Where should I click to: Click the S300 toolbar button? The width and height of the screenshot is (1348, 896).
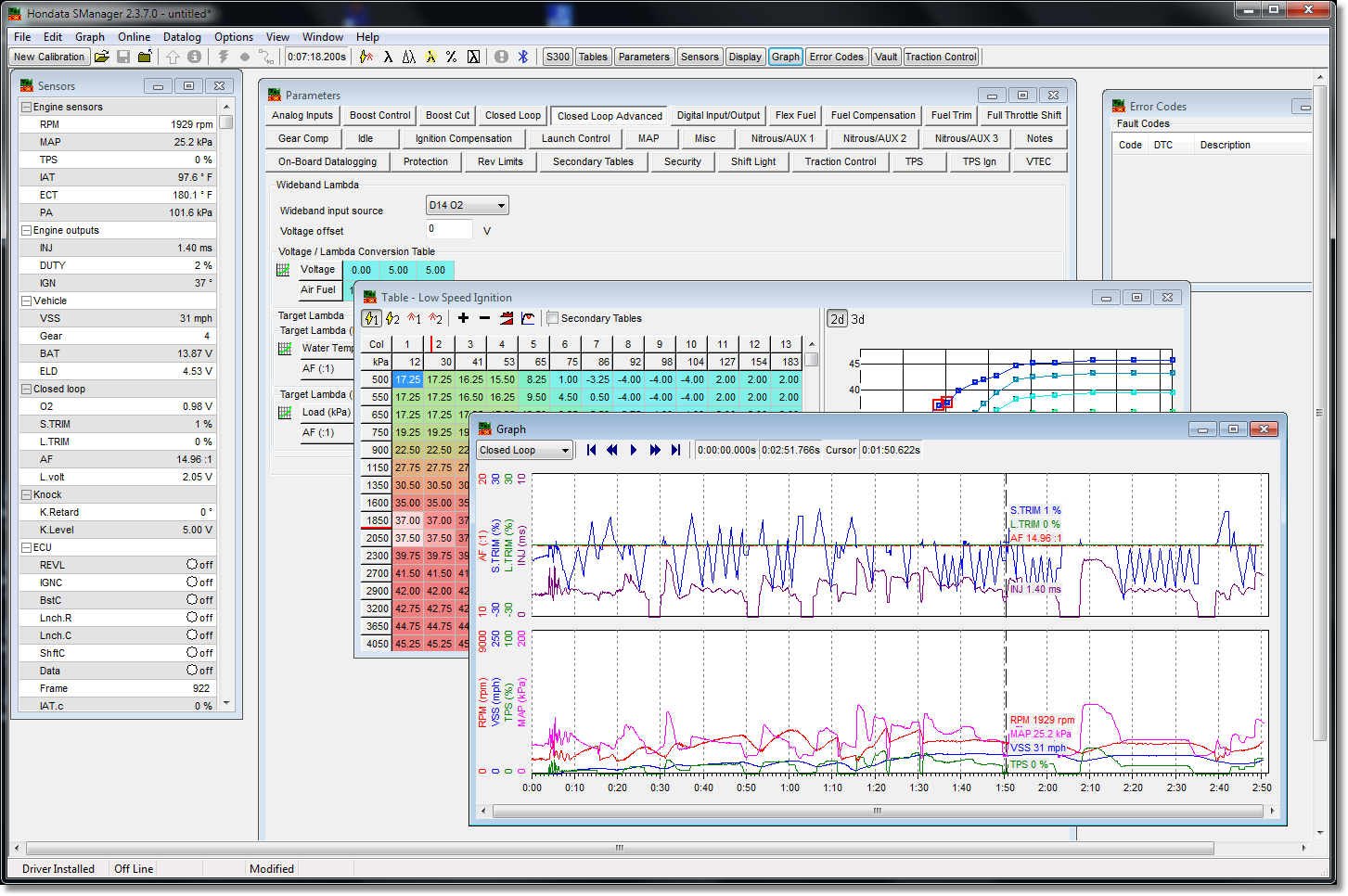pyautogui.click(x=558, y=57)
